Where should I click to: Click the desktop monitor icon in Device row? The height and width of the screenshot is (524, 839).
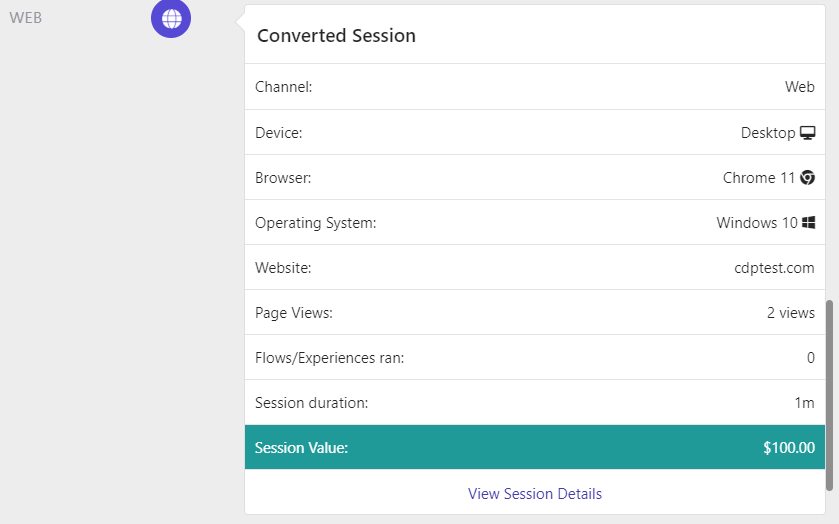[807, 133]
